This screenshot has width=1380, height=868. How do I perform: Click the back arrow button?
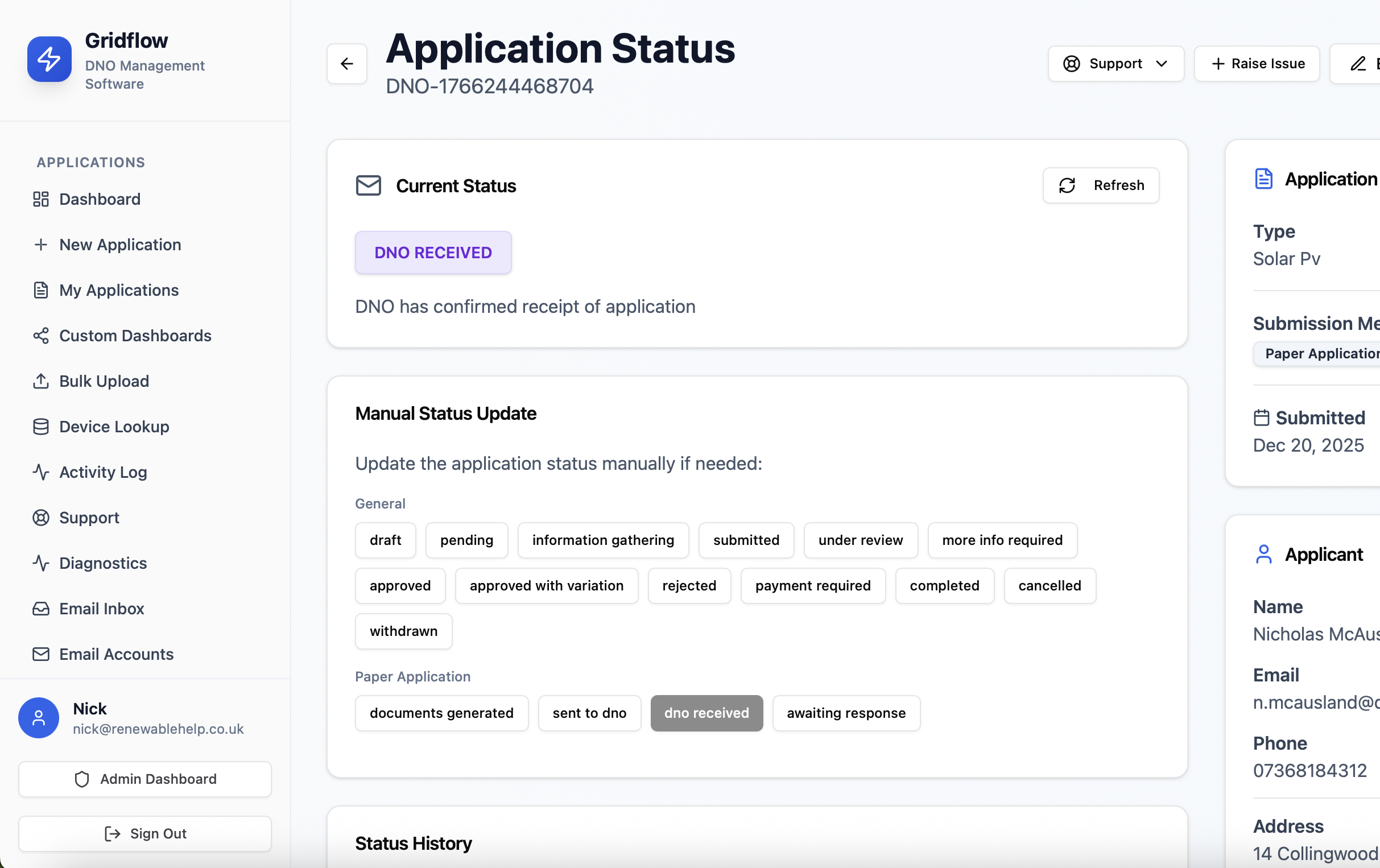347,64
